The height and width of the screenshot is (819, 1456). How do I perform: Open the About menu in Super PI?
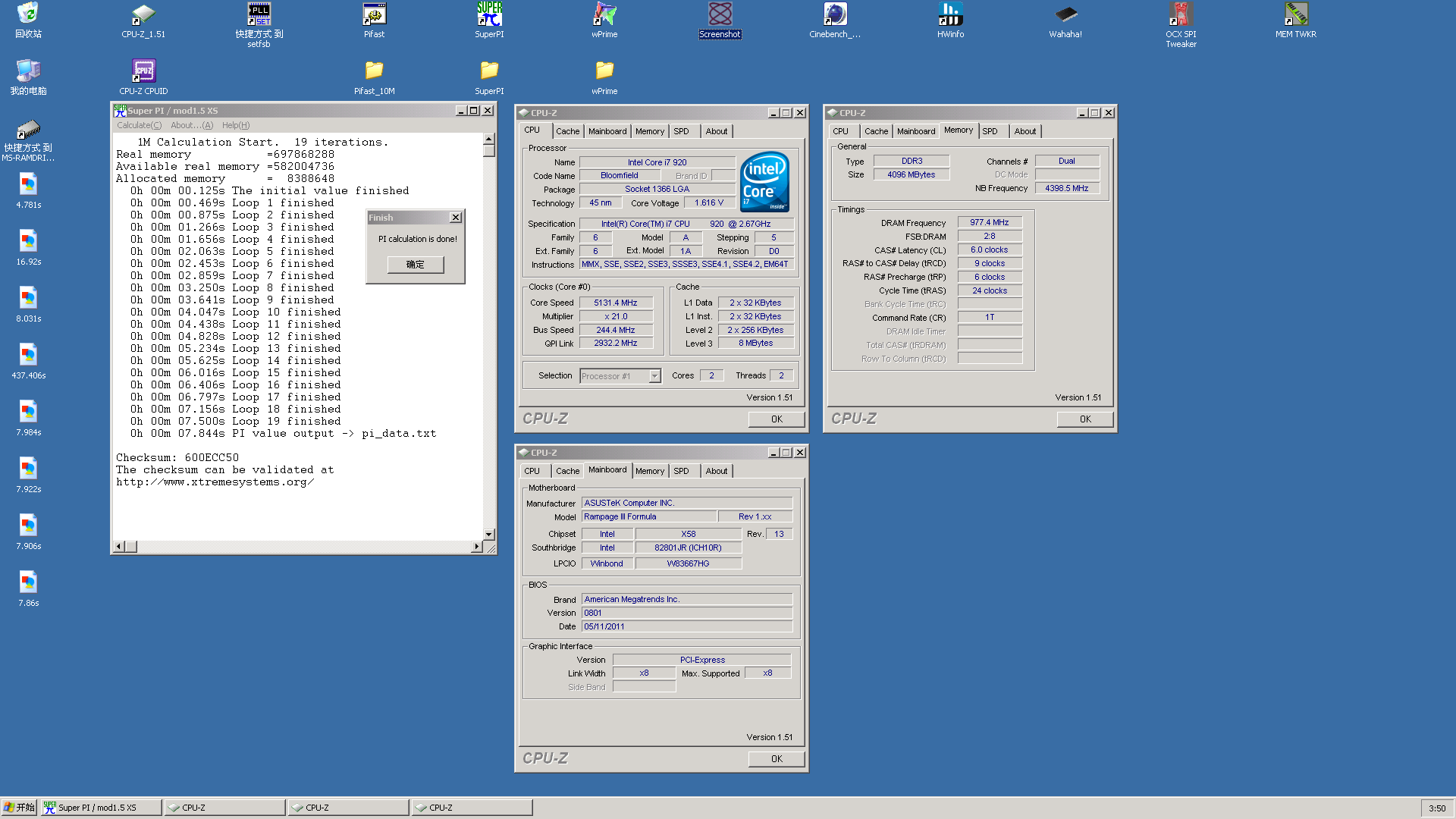pos(192,125)
